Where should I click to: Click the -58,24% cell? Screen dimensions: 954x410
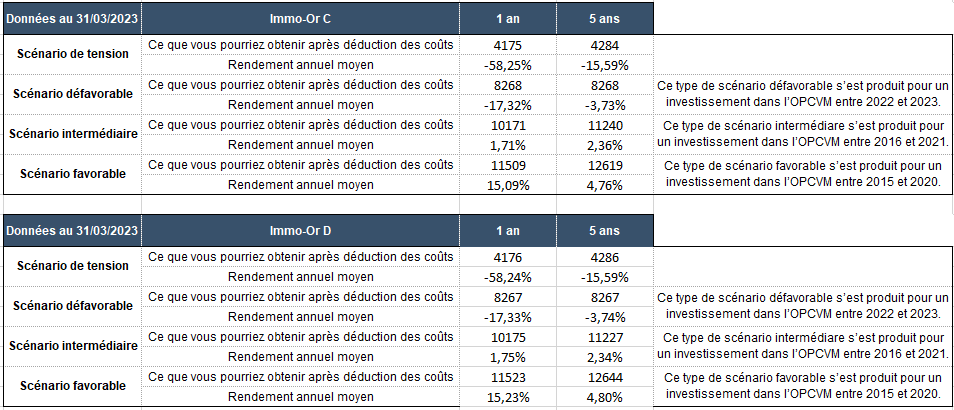pyautogui.click(x=507, y=277)
